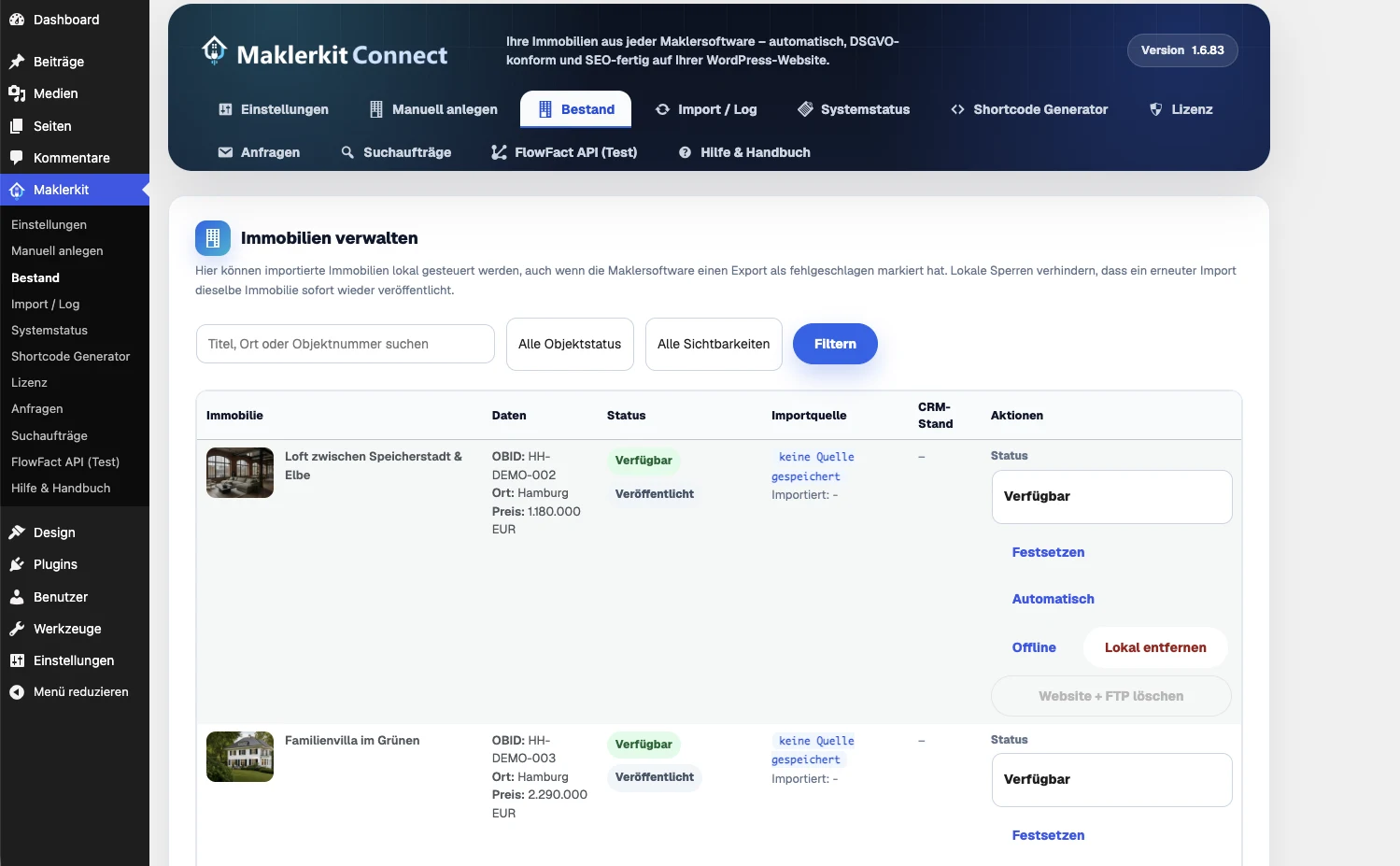Click the Design brush icon

pyautogui.click(x=17, y=532)
